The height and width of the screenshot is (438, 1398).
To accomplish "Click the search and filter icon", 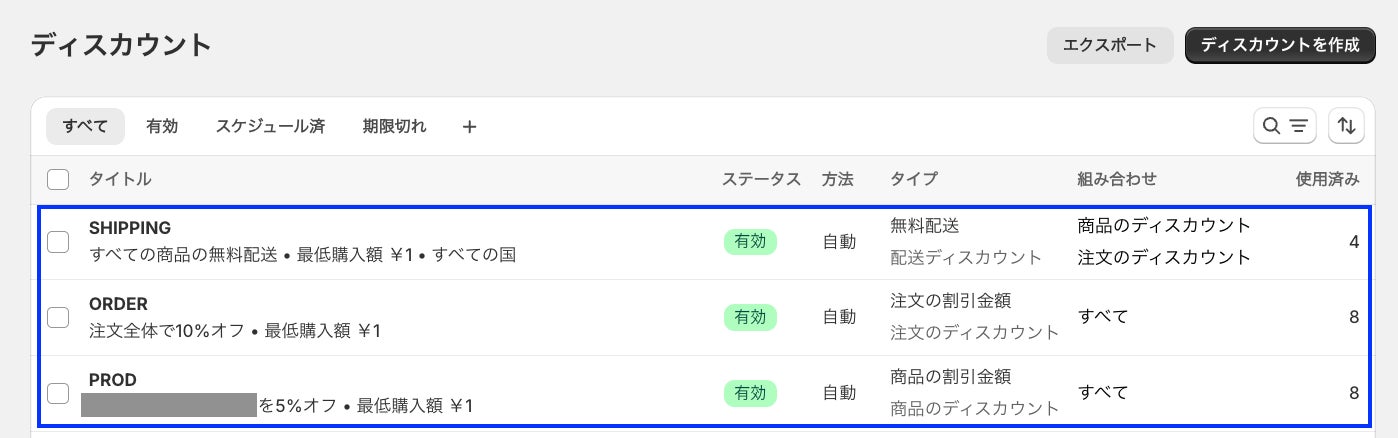I will (x=1284, y=126).
